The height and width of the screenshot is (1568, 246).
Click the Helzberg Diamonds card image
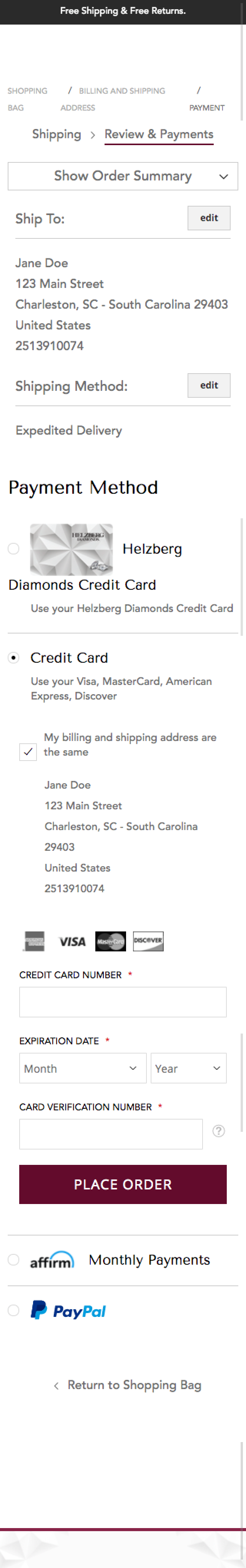point(71,549)
